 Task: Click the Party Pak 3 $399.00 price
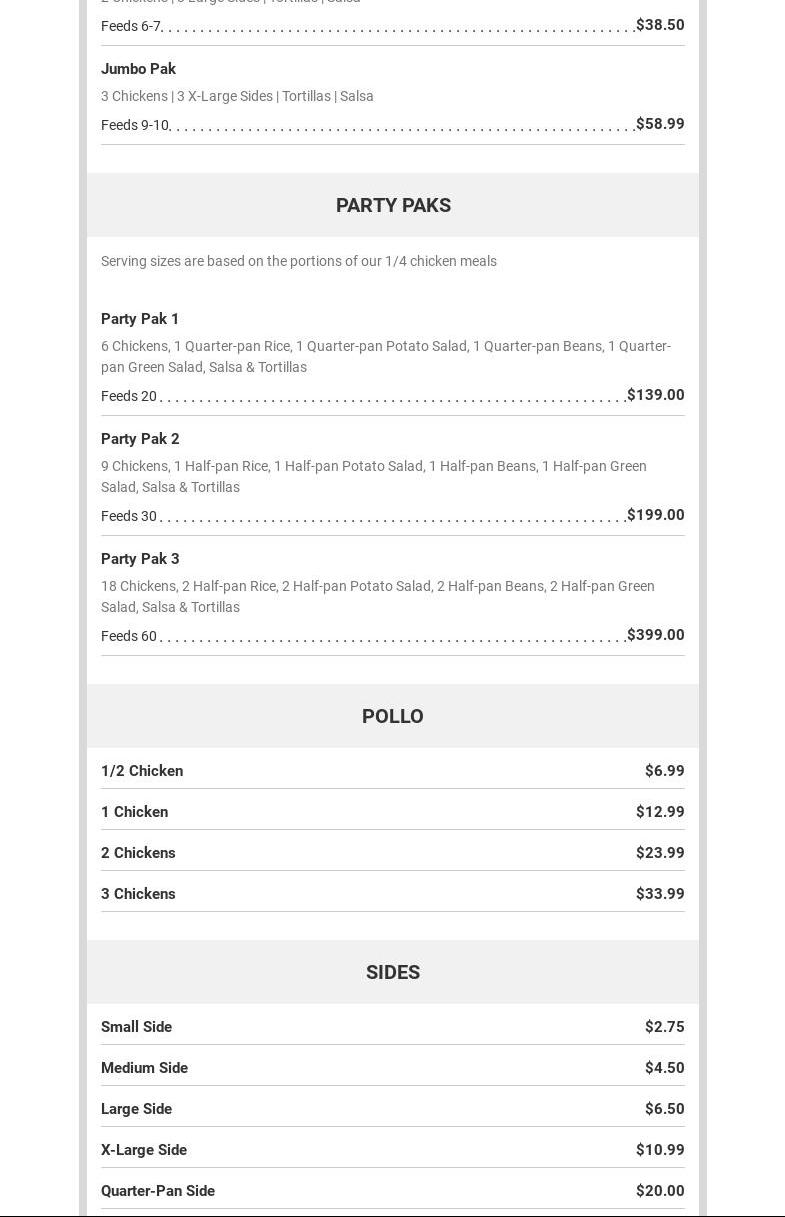(x=655, y=635)
